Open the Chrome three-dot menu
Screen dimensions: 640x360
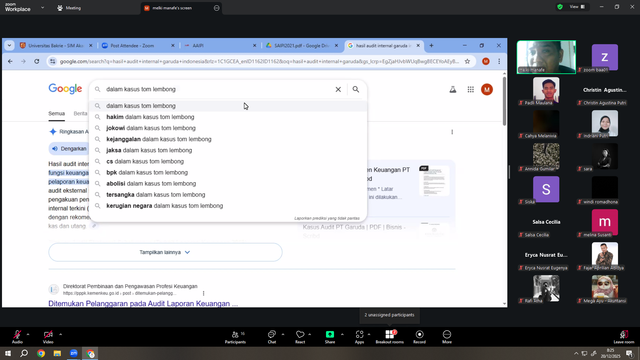[x=499, y=61]
